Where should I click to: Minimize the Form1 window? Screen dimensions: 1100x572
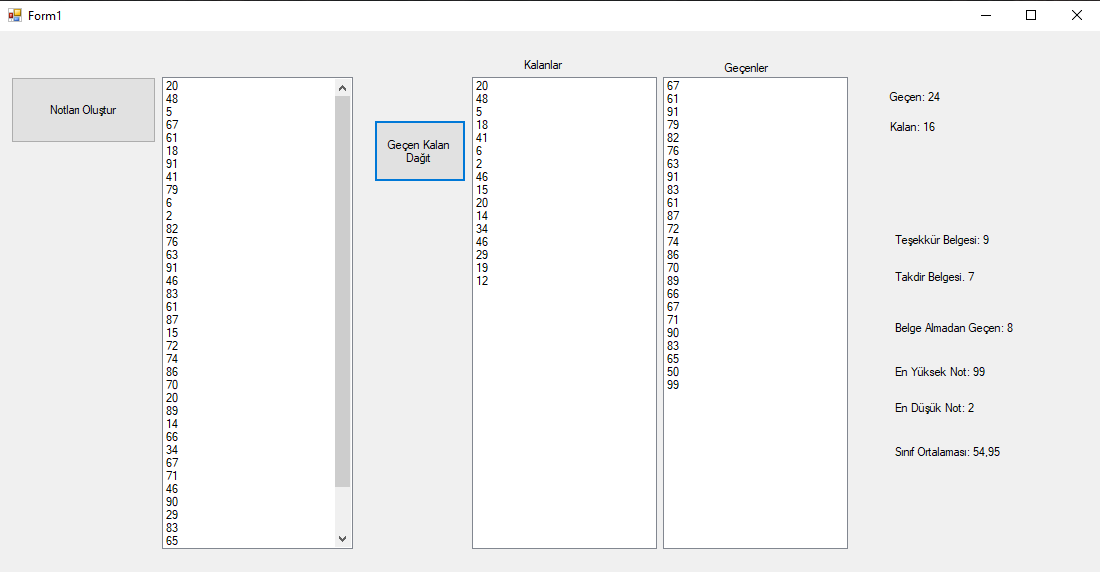click(x=985, y=15)
